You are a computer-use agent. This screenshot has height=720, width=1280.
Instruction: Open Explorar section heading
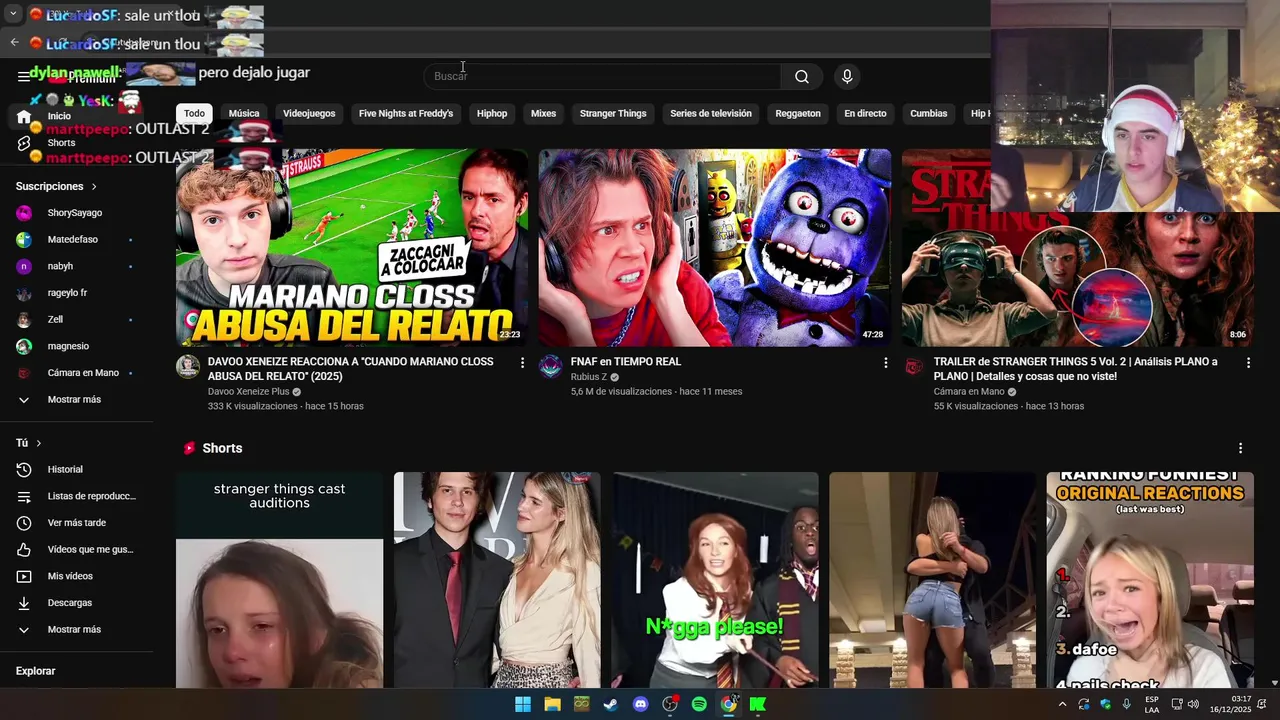[x=36, y=671]
